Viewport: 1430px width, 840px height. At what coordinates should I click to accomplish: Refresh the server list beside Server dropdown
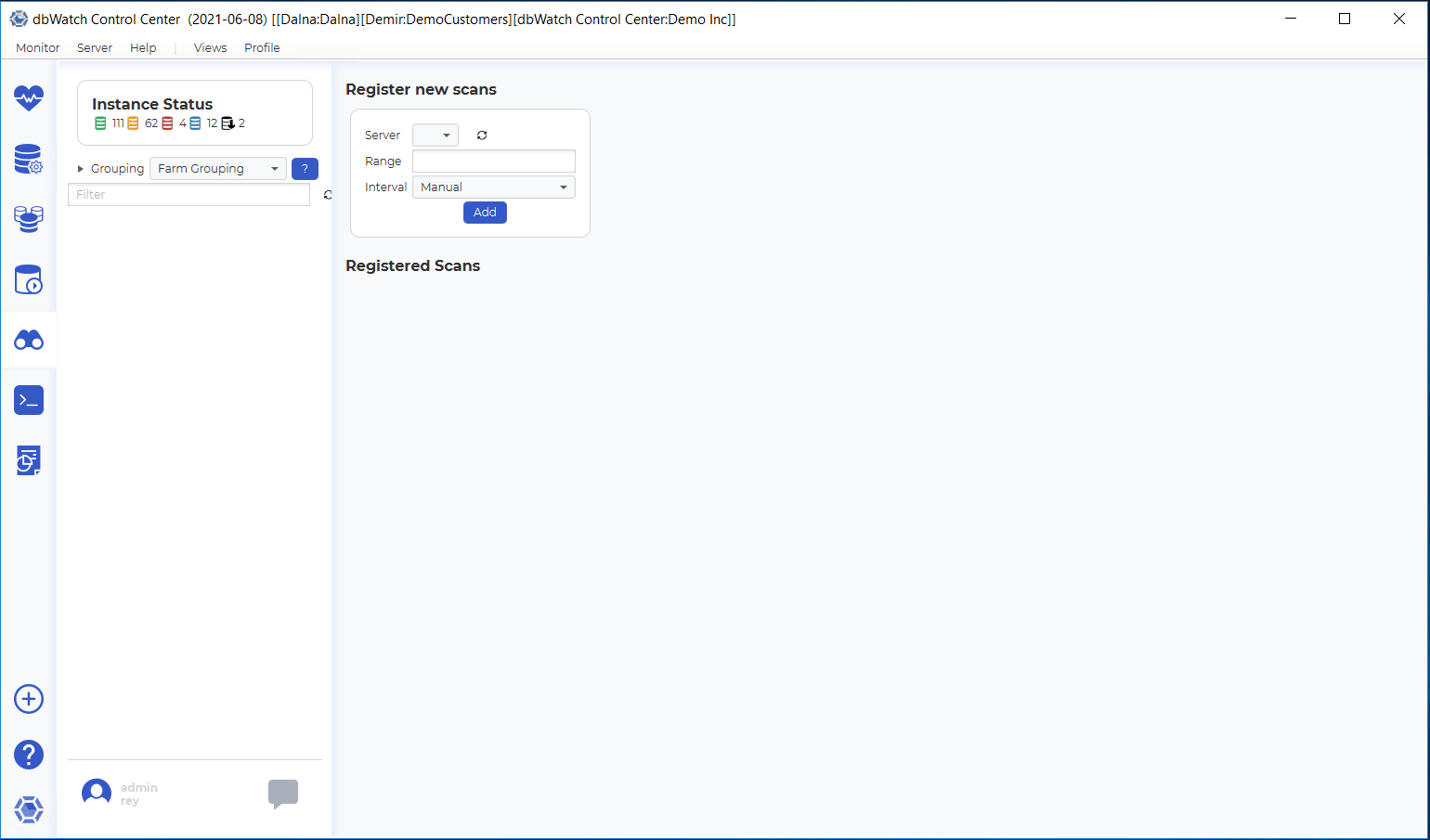coord(482,136)
